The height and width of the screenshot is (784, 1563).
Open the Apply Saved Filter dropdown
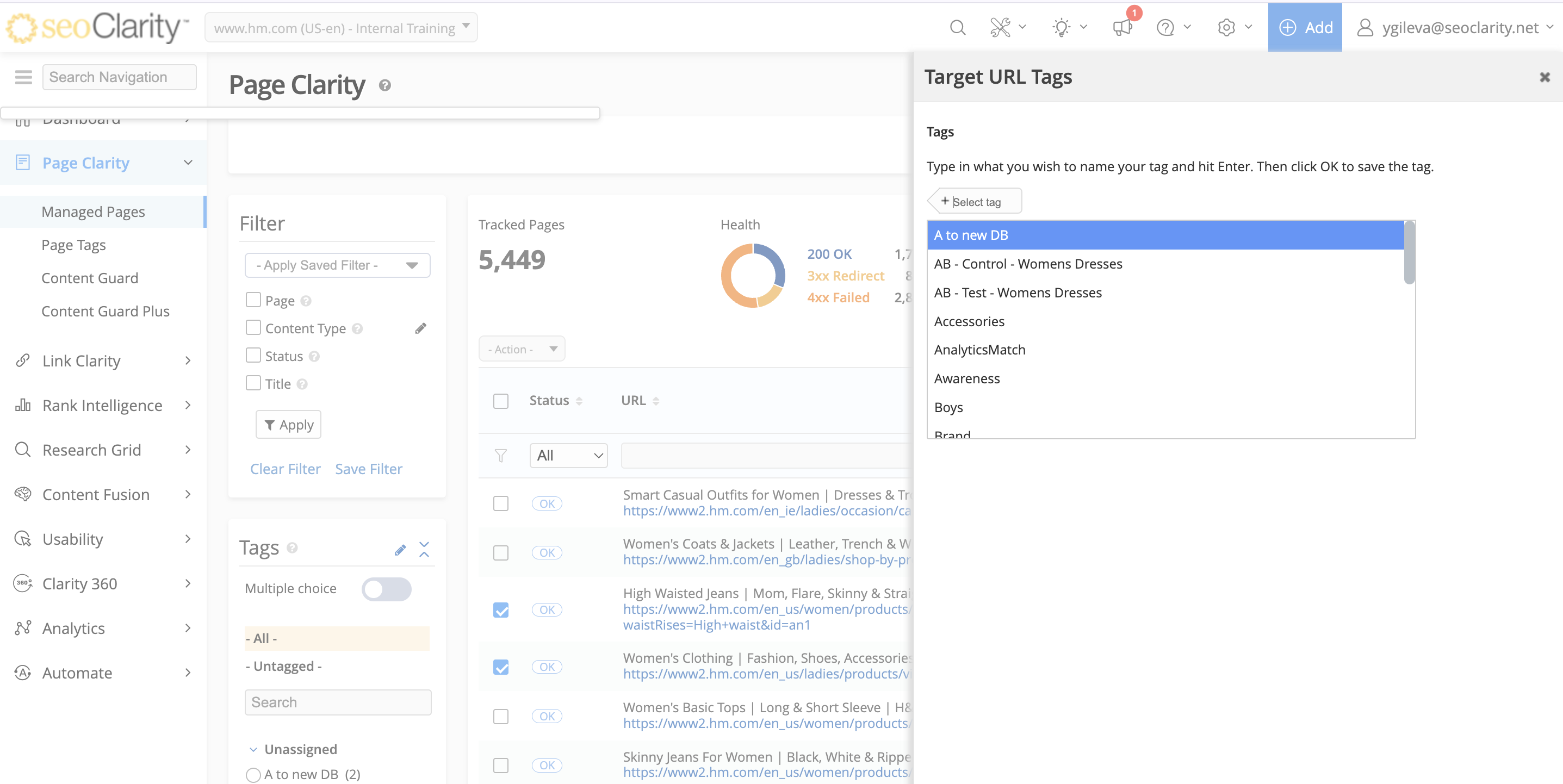tap(337, 265)
